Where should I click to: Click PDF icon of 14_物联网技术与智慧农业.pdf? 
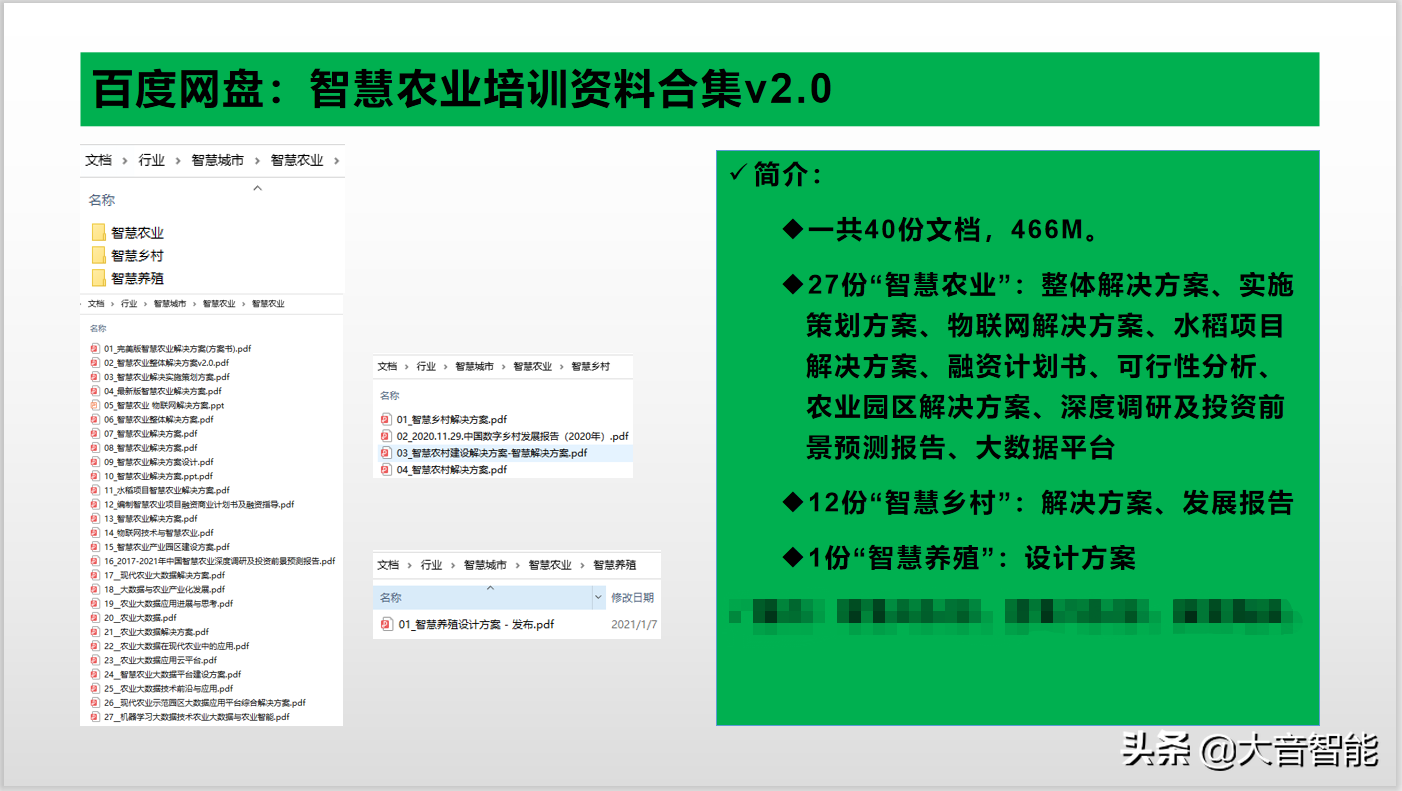[95, 533]
